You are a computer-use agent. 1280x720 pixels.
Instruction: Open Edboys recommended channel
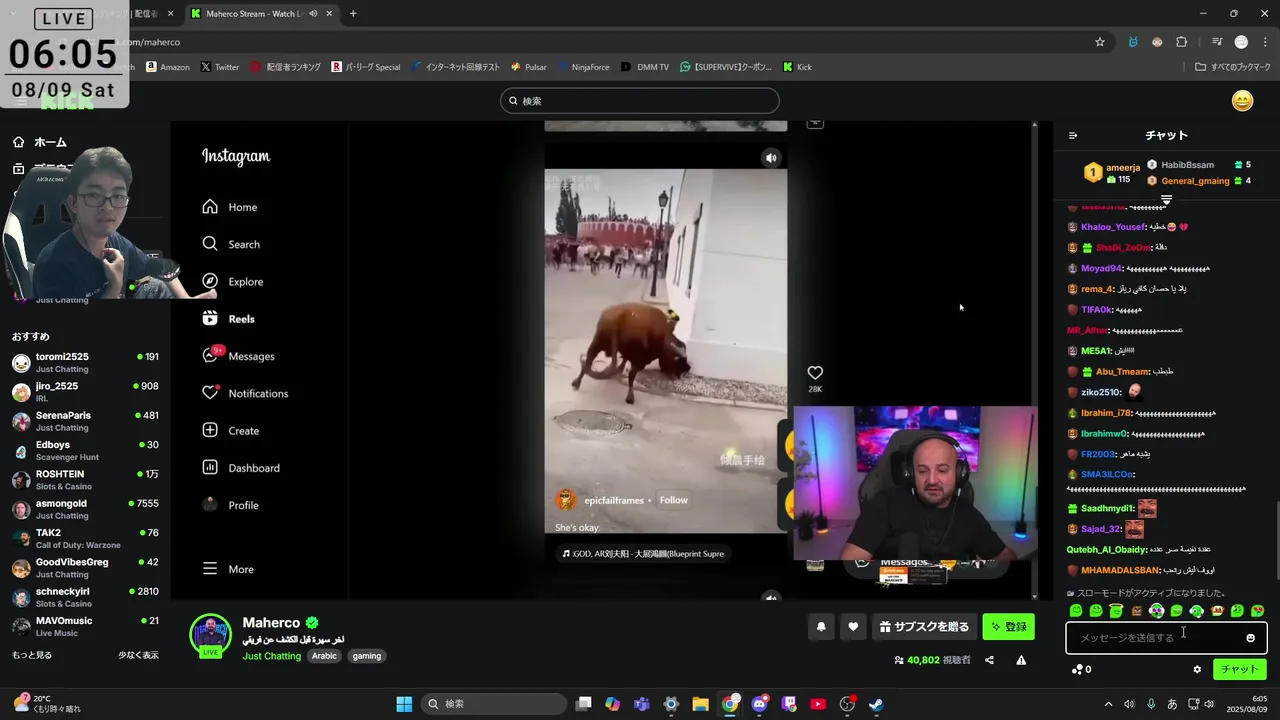point(86,450)
